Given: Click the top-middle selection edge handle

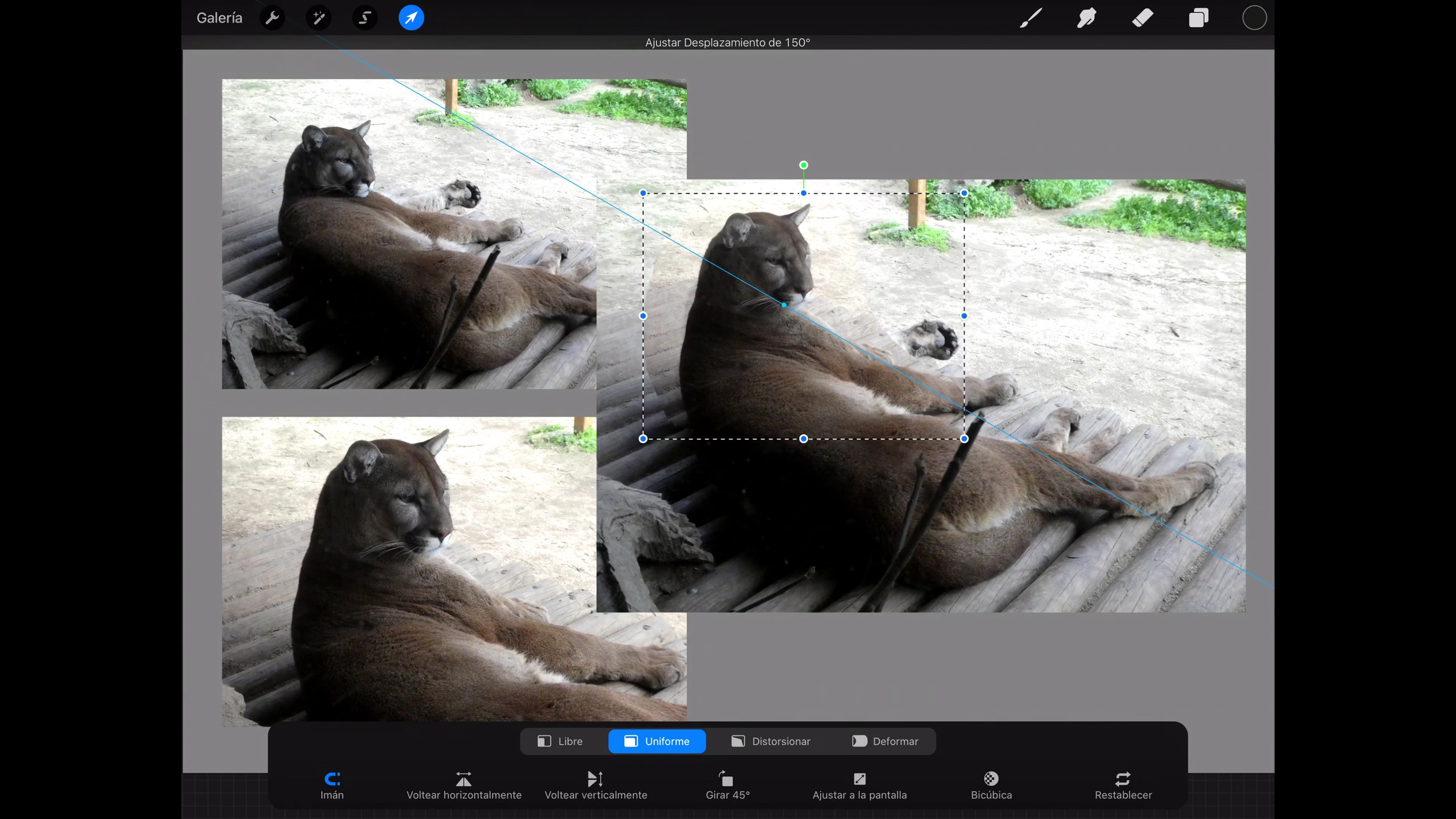Looking at the screenshot, I should pyautogui.click(x=804, y=193).
